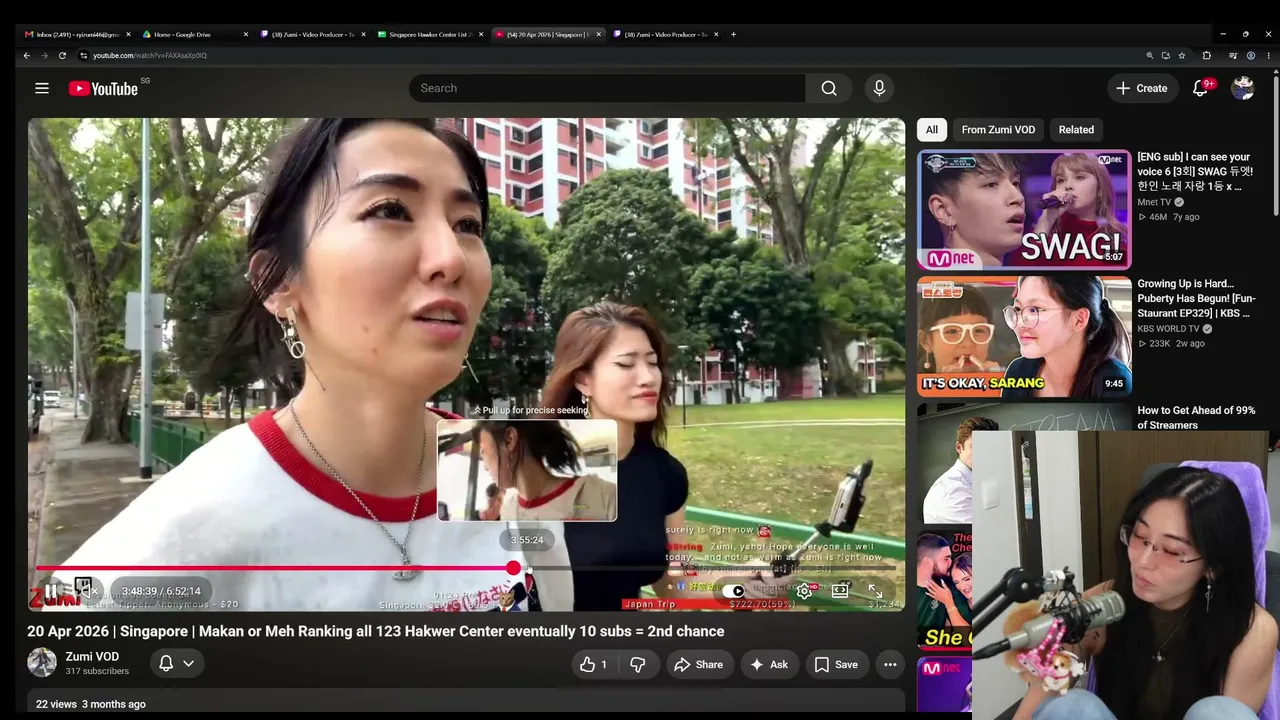
Task: Open YouTube notifications bell
Action: click(x=1200, y=88)
